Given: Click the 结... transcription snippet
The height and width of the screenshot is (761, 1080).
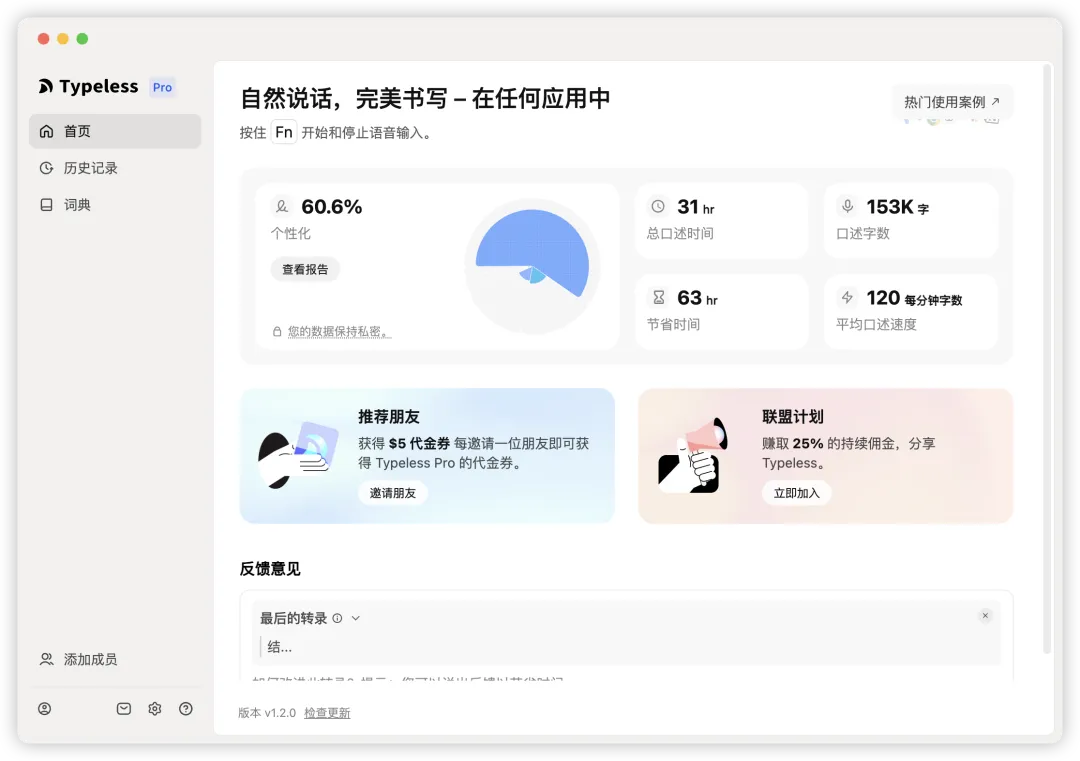Looking at the screenshot, I should tap(280, 647).
